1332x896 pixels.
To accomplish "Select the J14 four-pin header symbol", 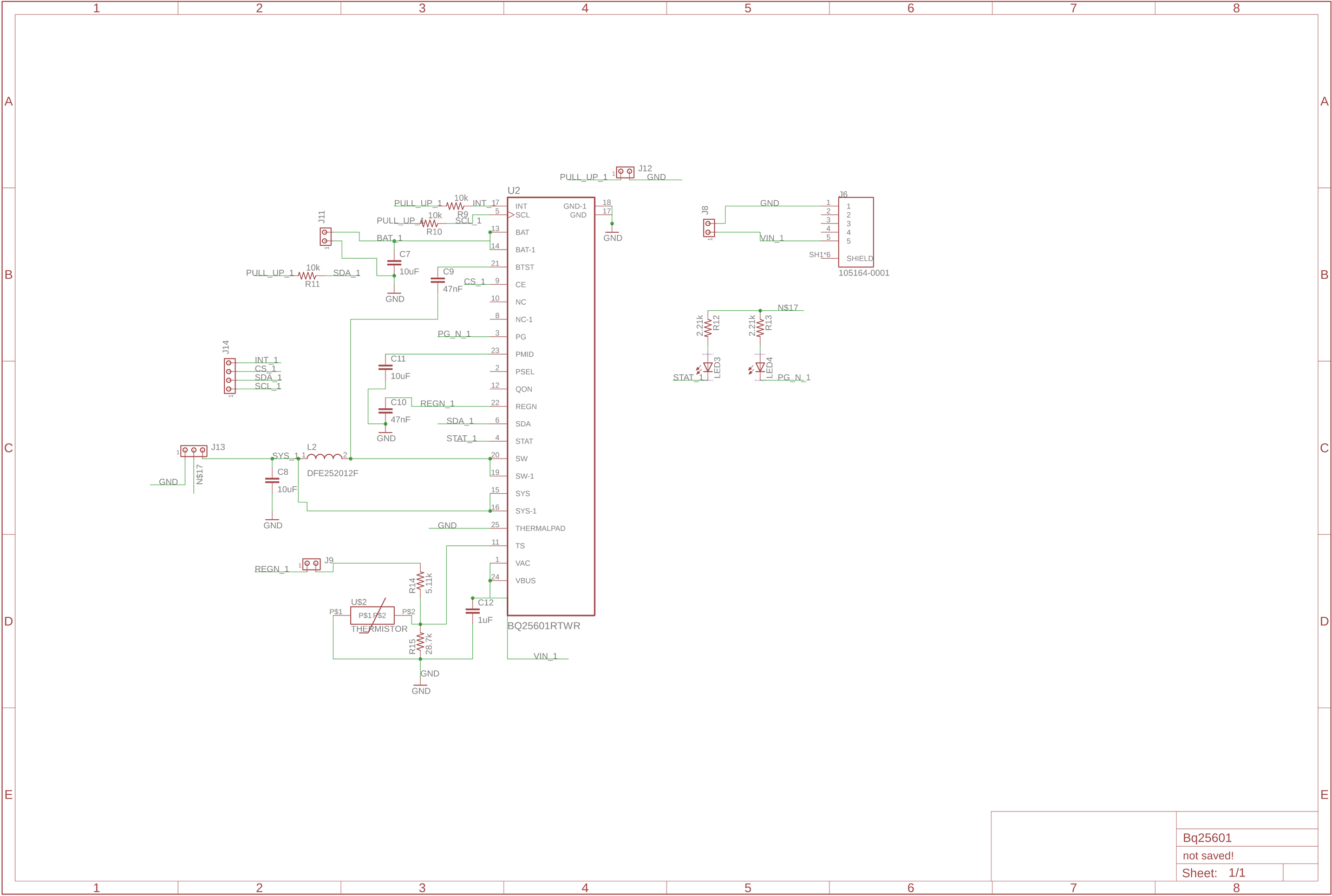I will [230, 376].
